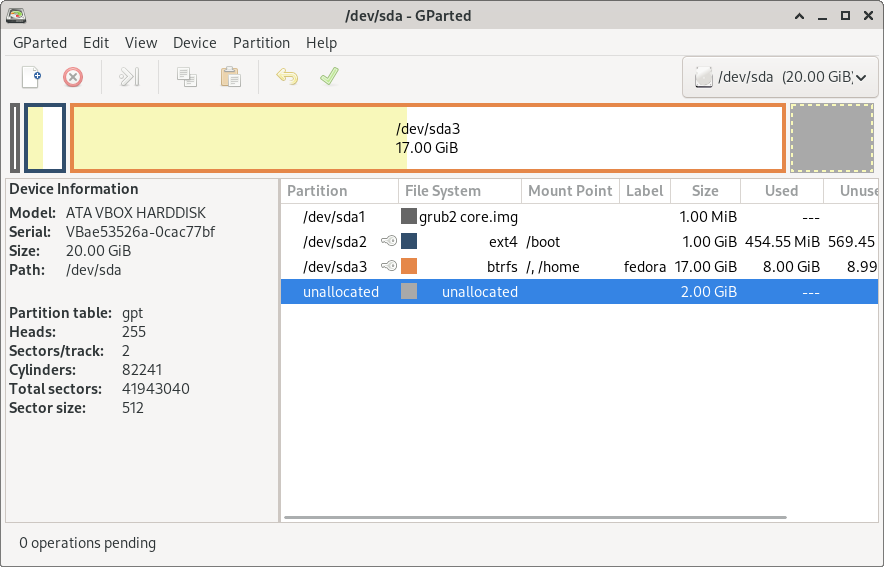Screen dimensions: 884x567
Task: Click the orange btrfs color swatch
Action: [x=409, y=267]
